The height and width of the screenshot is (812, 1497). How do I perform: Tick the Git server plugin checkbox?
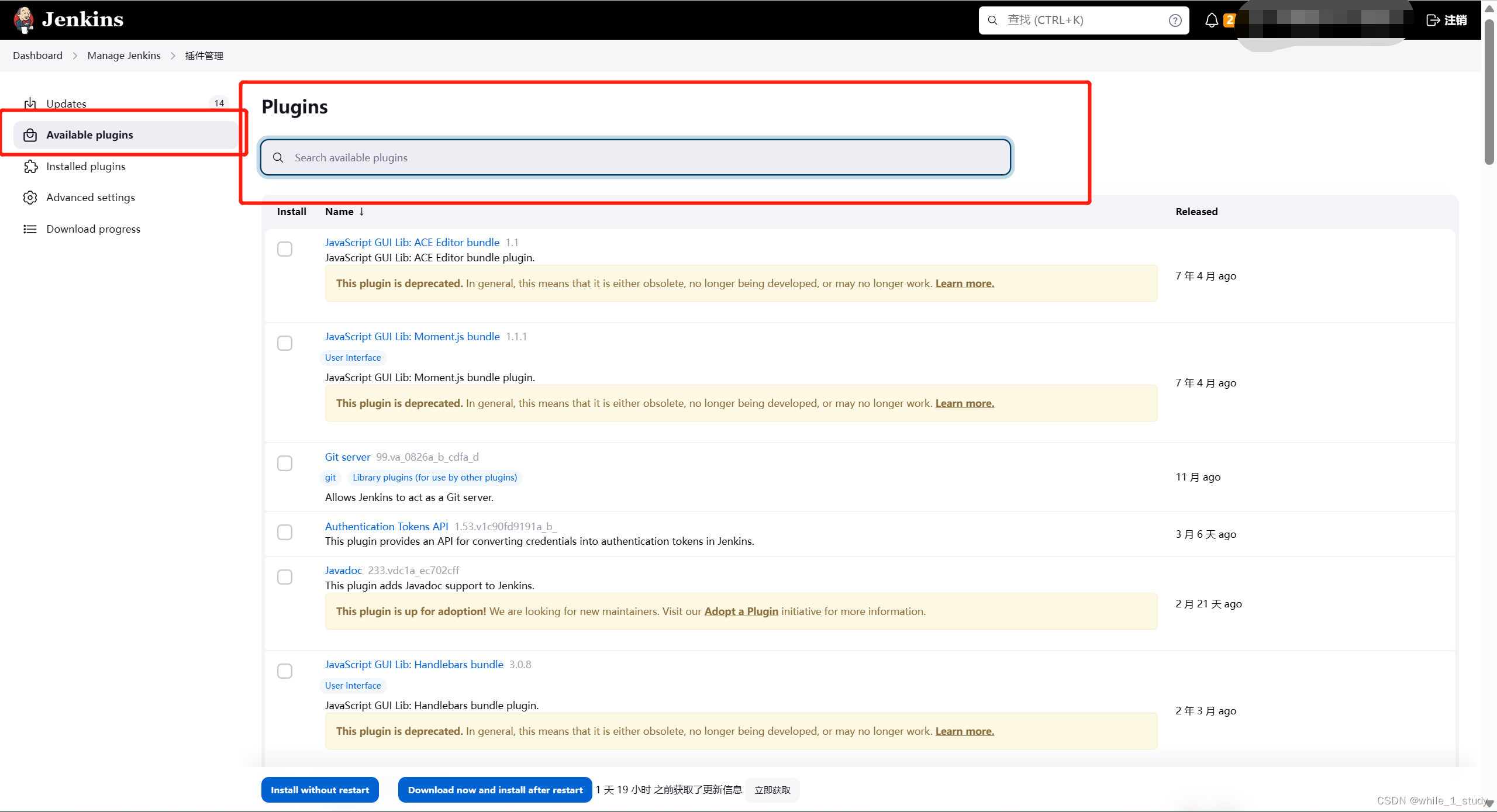(x=285, y=464)
